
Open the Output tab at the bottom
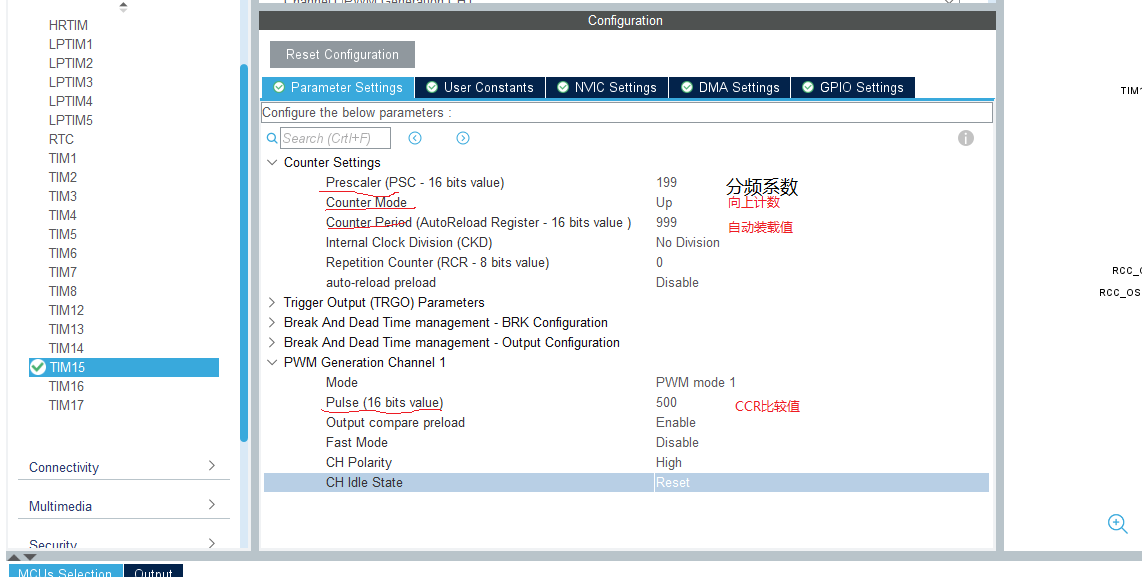[153, 571]
